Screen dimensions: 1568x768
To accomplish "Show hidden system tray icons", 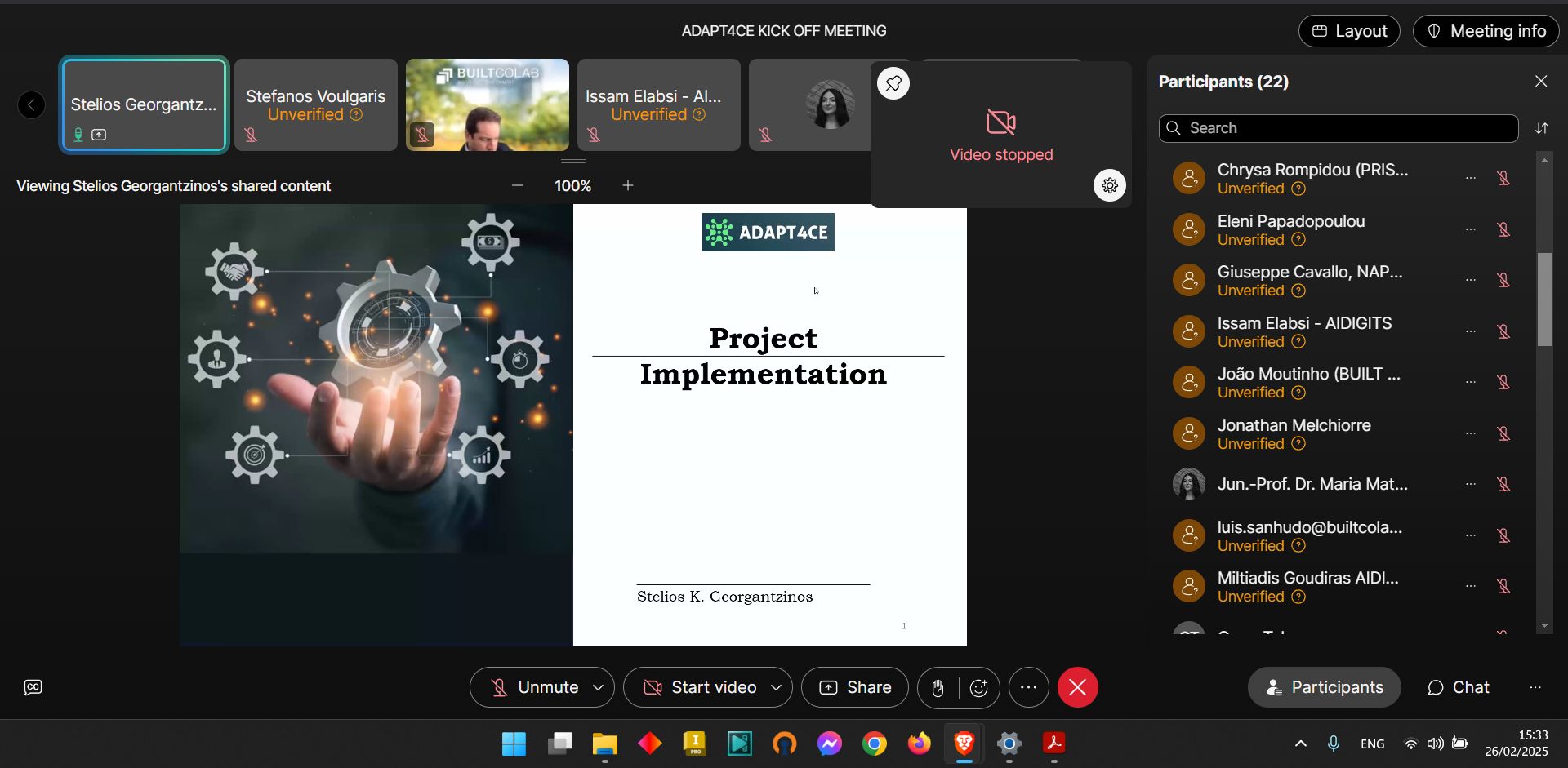I will [x=1301, y=744].
